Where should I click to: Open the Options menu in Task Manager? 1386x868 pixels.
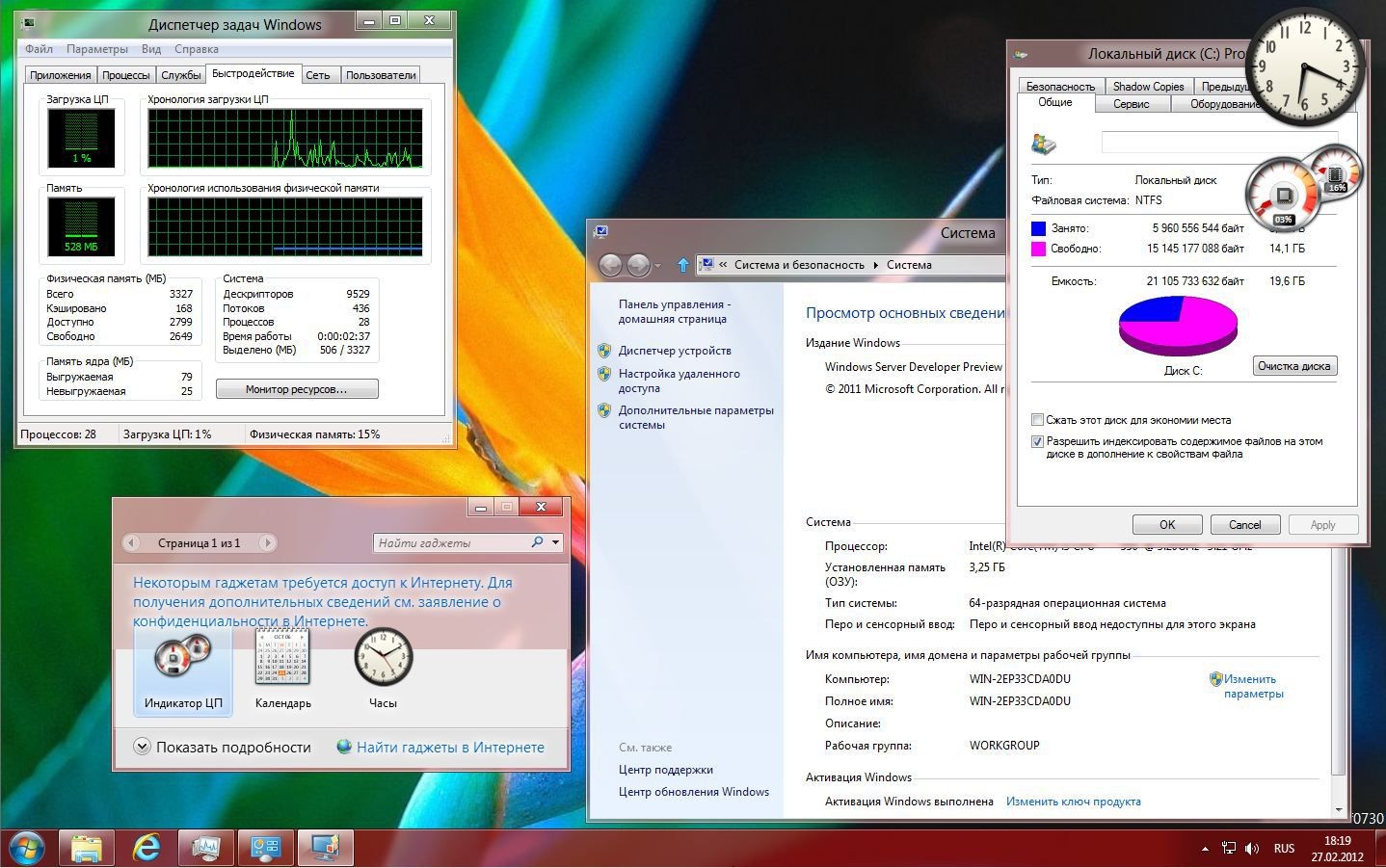click(97, 49)
